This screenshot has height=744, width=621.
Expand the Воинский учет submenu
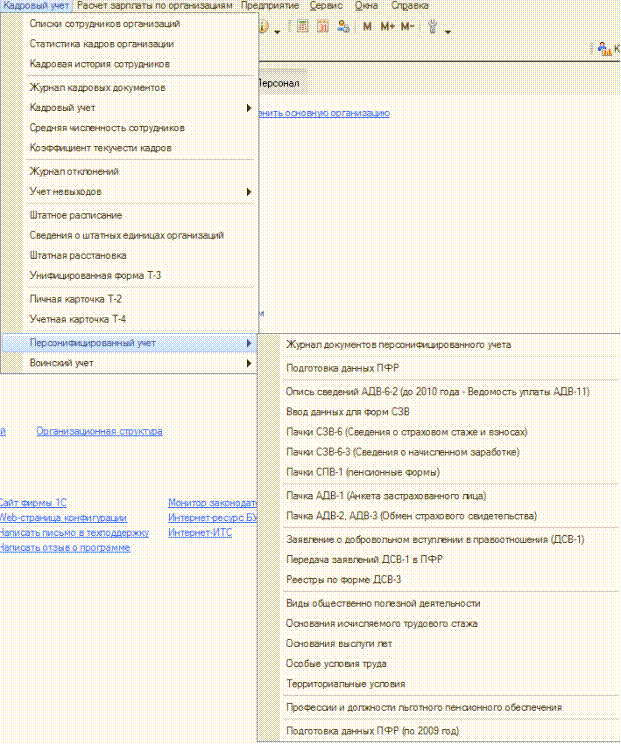coord(130,363)
